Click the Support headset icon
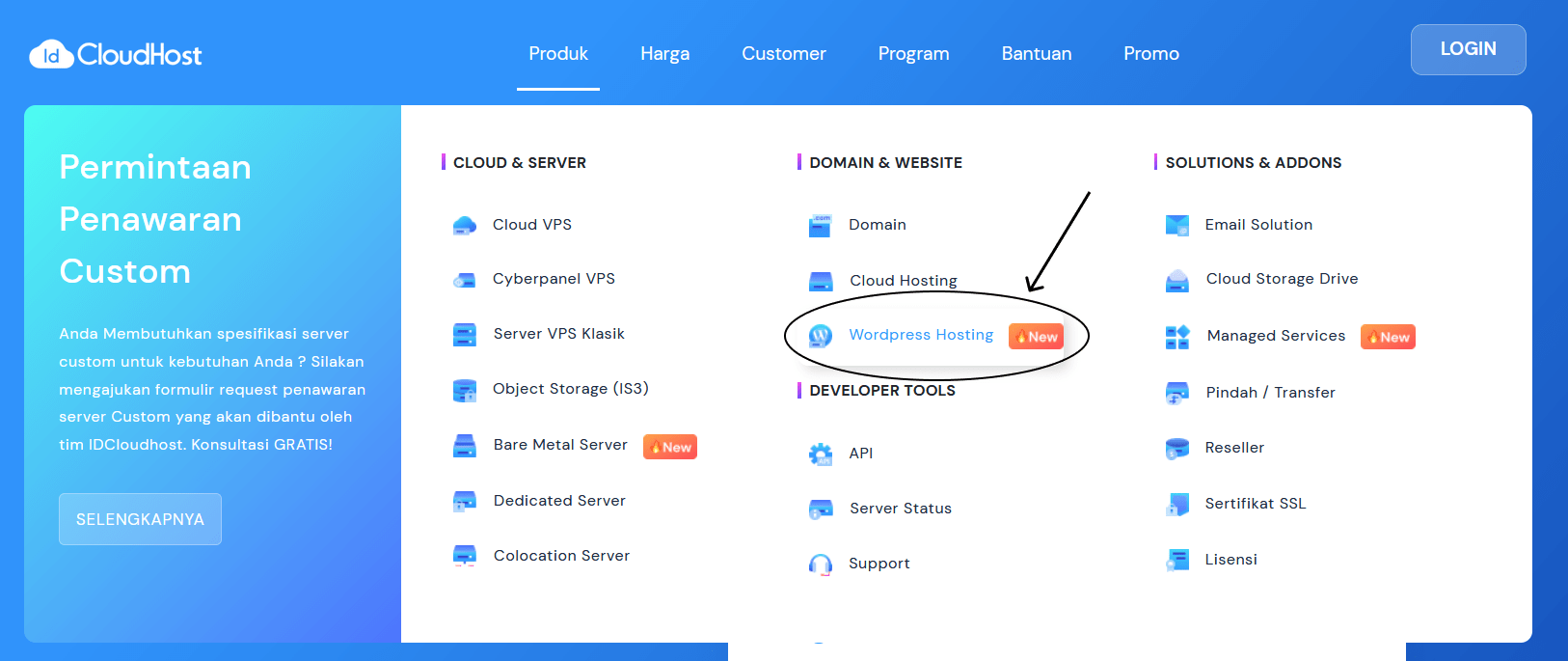 coord(821,565)
